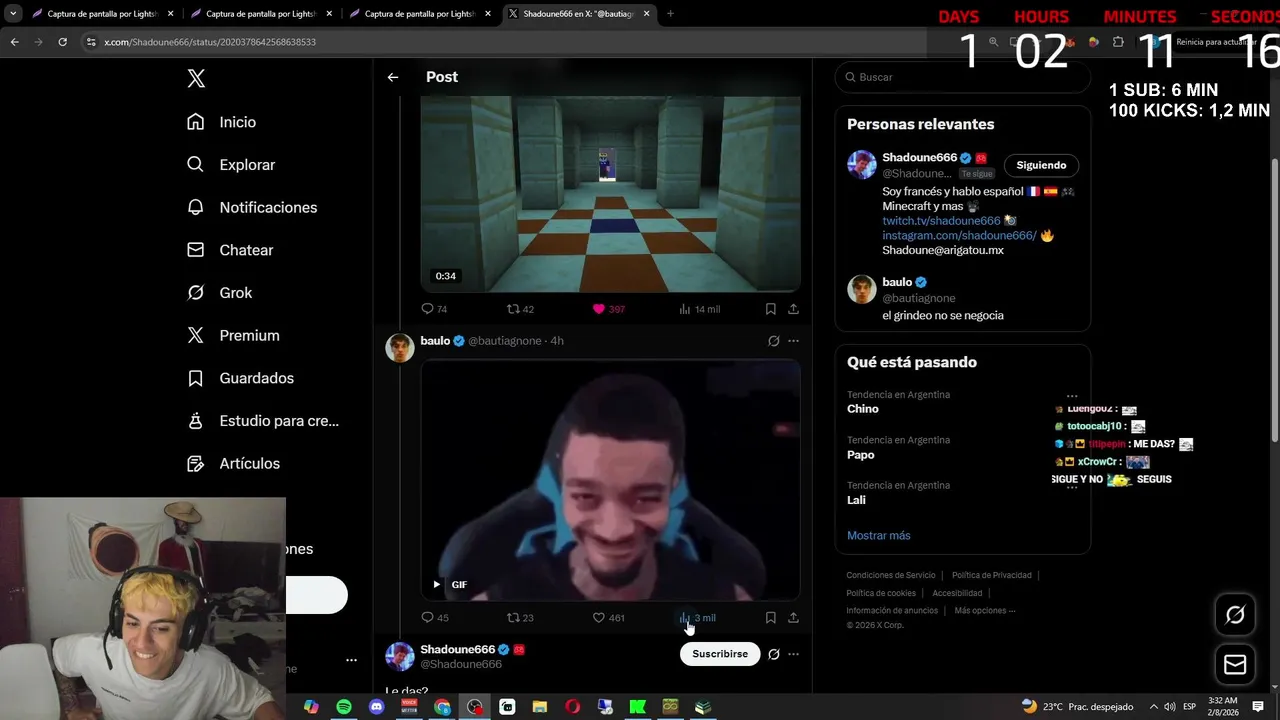The image size is (1280, 720).
Task: Share baulo's GIF reply
Action: coord(793,618)
